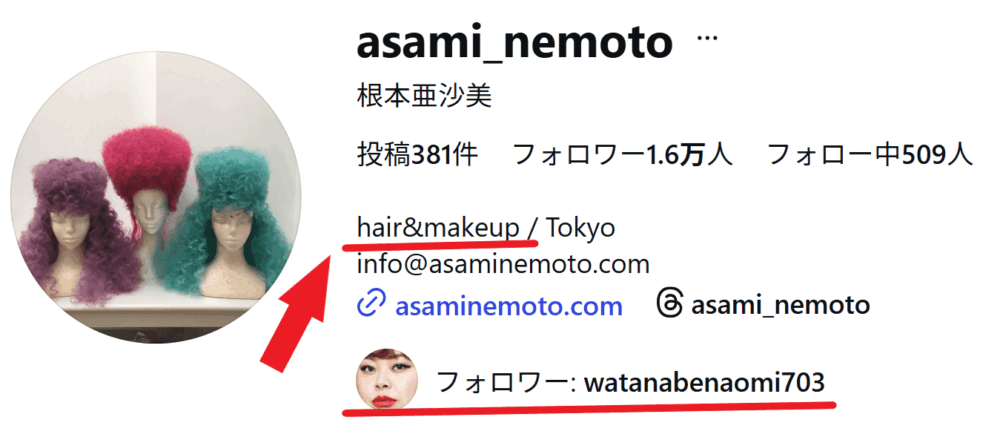
Task: Click the Threads logo icon
Action: 669,305
